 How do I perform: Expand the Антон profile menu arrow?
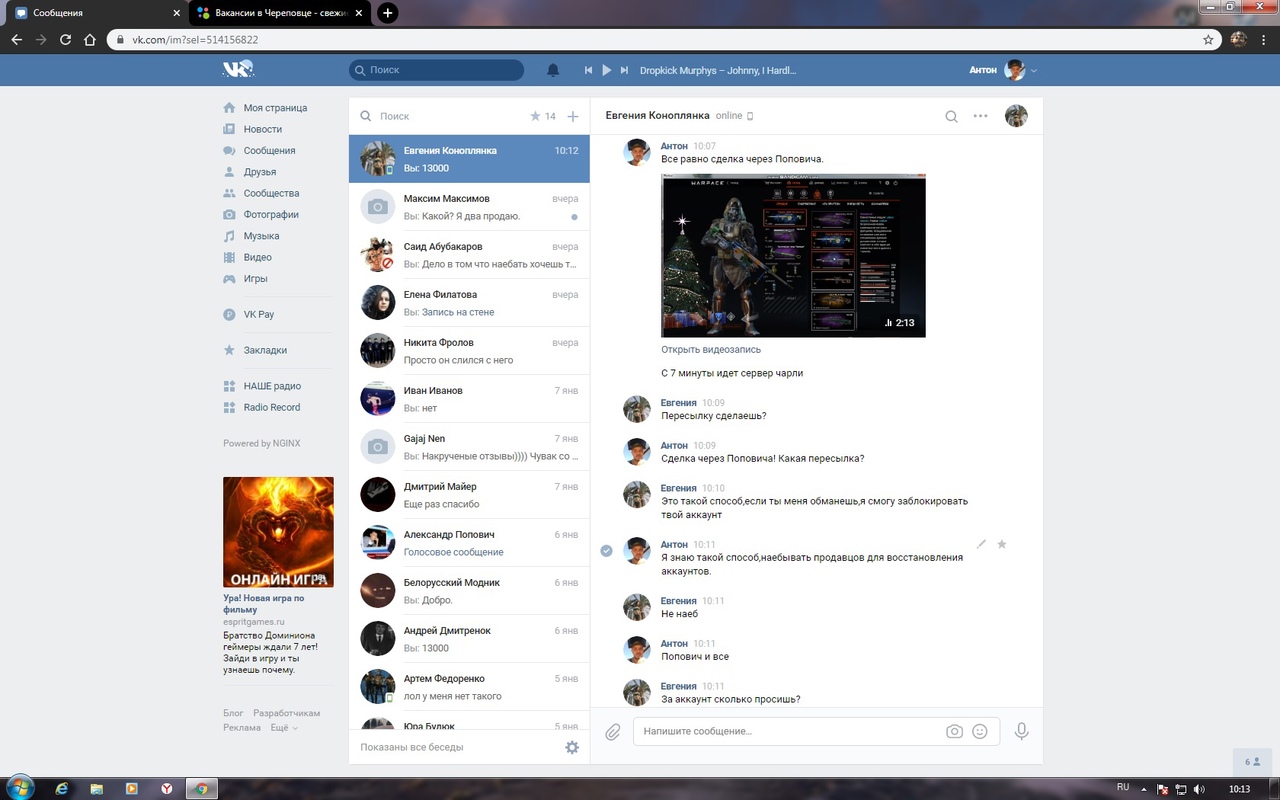click(x=1034, y=71)
